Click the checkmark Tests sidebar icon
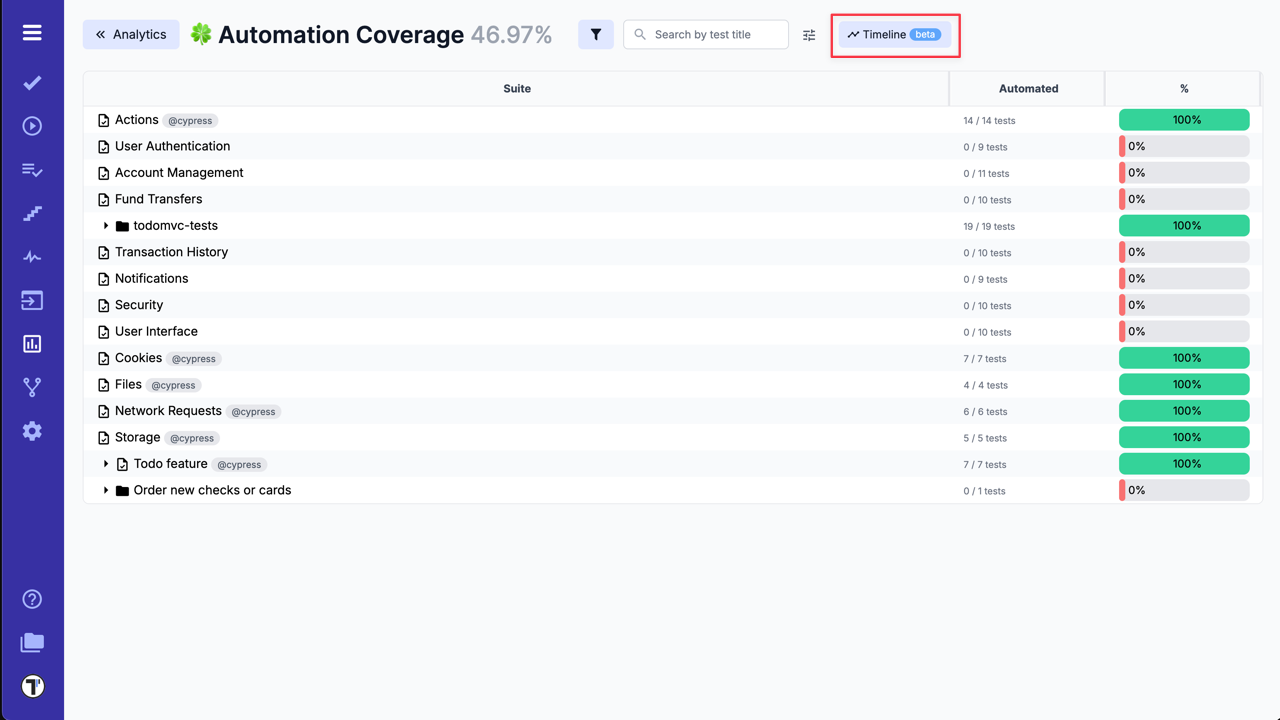Image resolution: width=1280 pixels, height=720 pixels. (32, 83)
